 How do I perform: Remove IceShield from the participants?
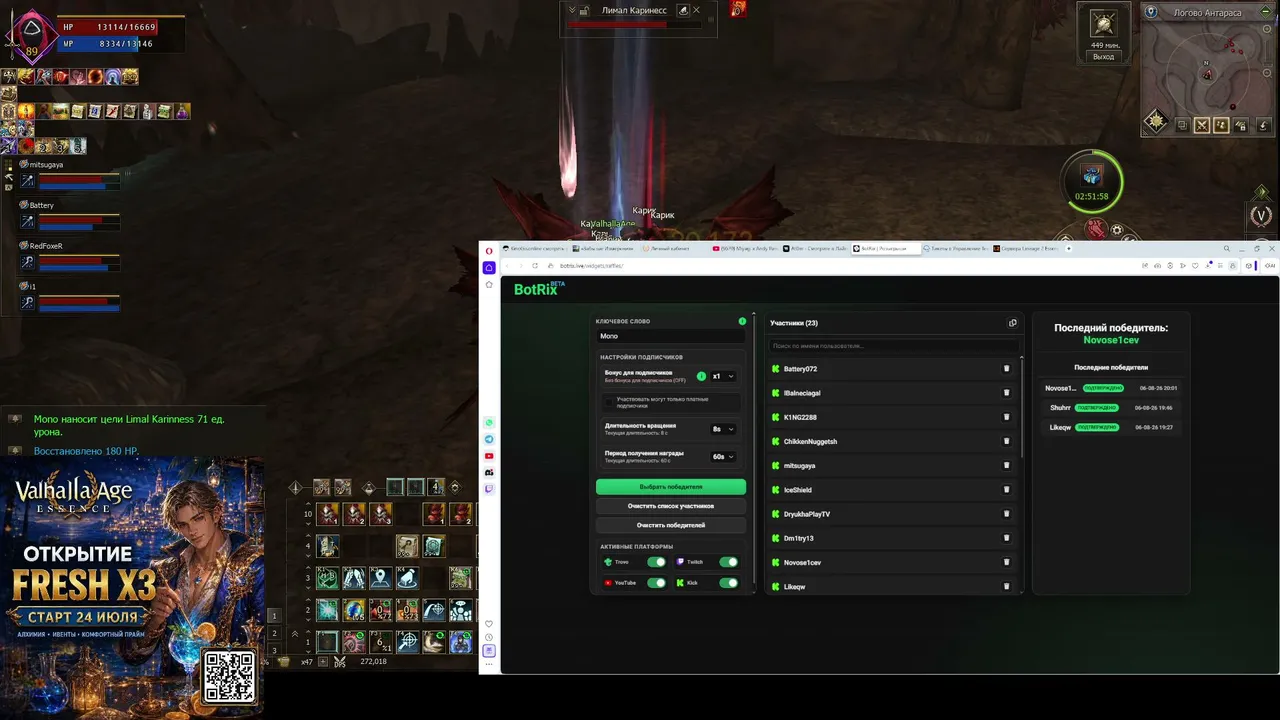1006,490
